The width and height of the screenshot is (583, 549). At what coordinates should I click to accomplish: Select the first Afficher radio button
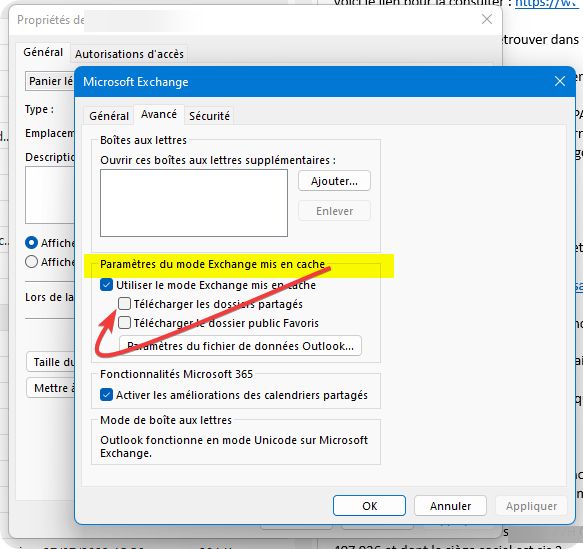[x=32, y=243]
